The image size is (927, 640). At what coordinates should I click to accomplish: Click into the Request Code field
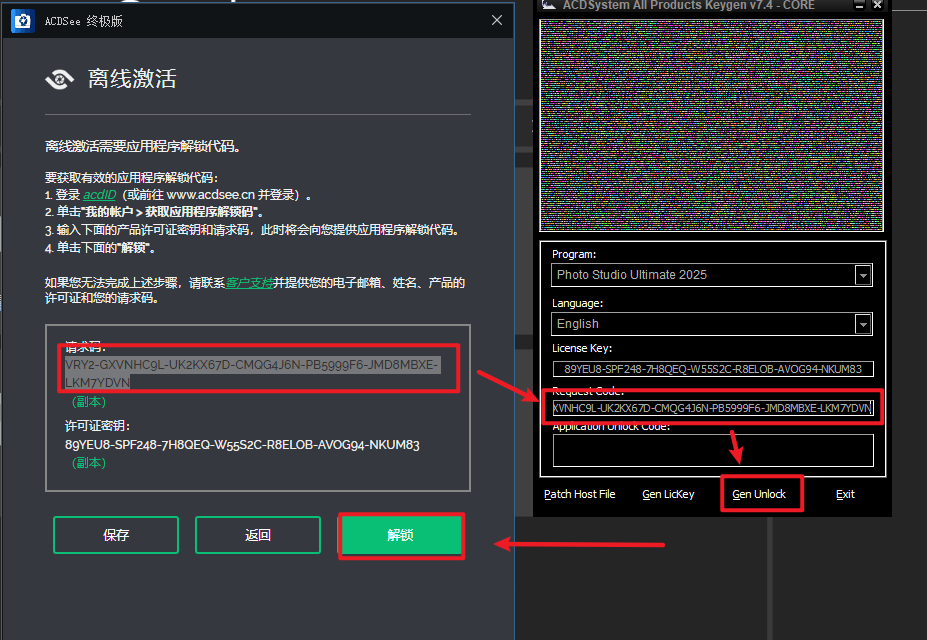pos(712,408)
